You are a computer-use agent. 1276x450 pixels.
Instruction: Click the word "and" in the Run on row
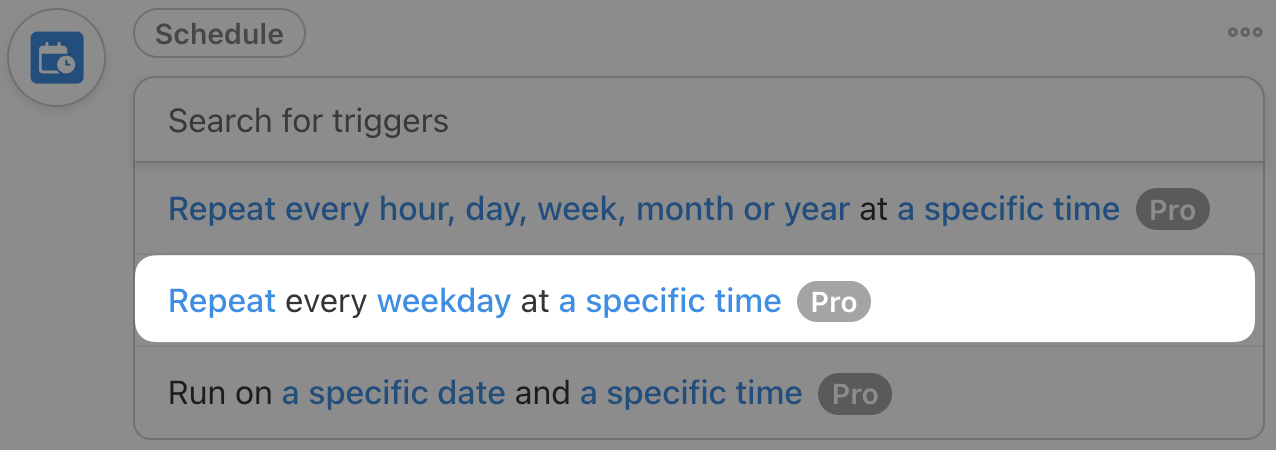pyautogui.click(x=542, y=393)
